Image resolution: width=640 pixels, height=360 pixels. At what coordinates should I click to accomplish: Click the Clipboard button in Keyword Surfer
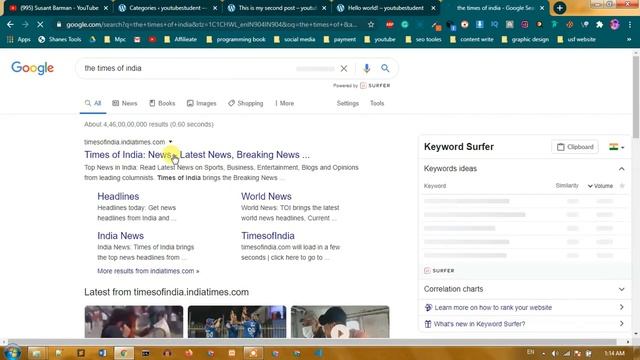(x=575, y=147)
